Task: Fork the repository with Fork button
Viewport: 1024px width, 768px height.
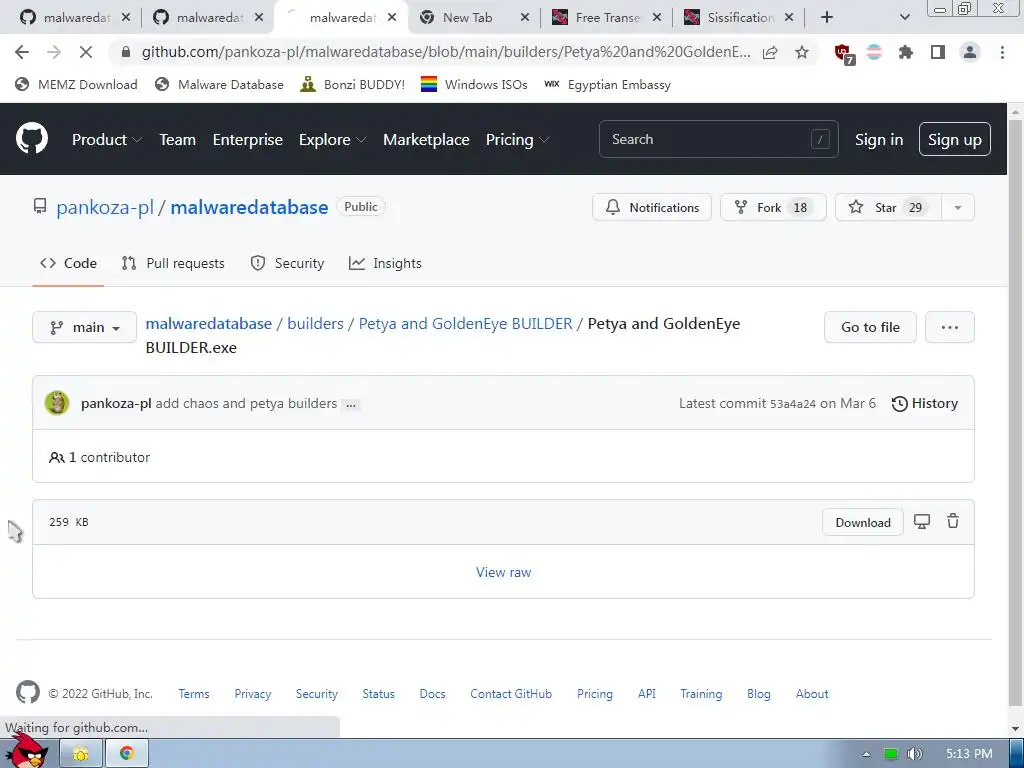Action: 773,208
